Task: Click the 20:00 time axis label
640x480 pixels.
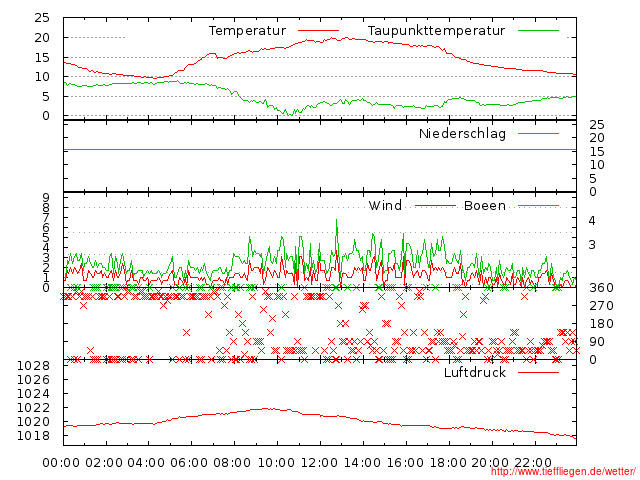Action: 490,463
